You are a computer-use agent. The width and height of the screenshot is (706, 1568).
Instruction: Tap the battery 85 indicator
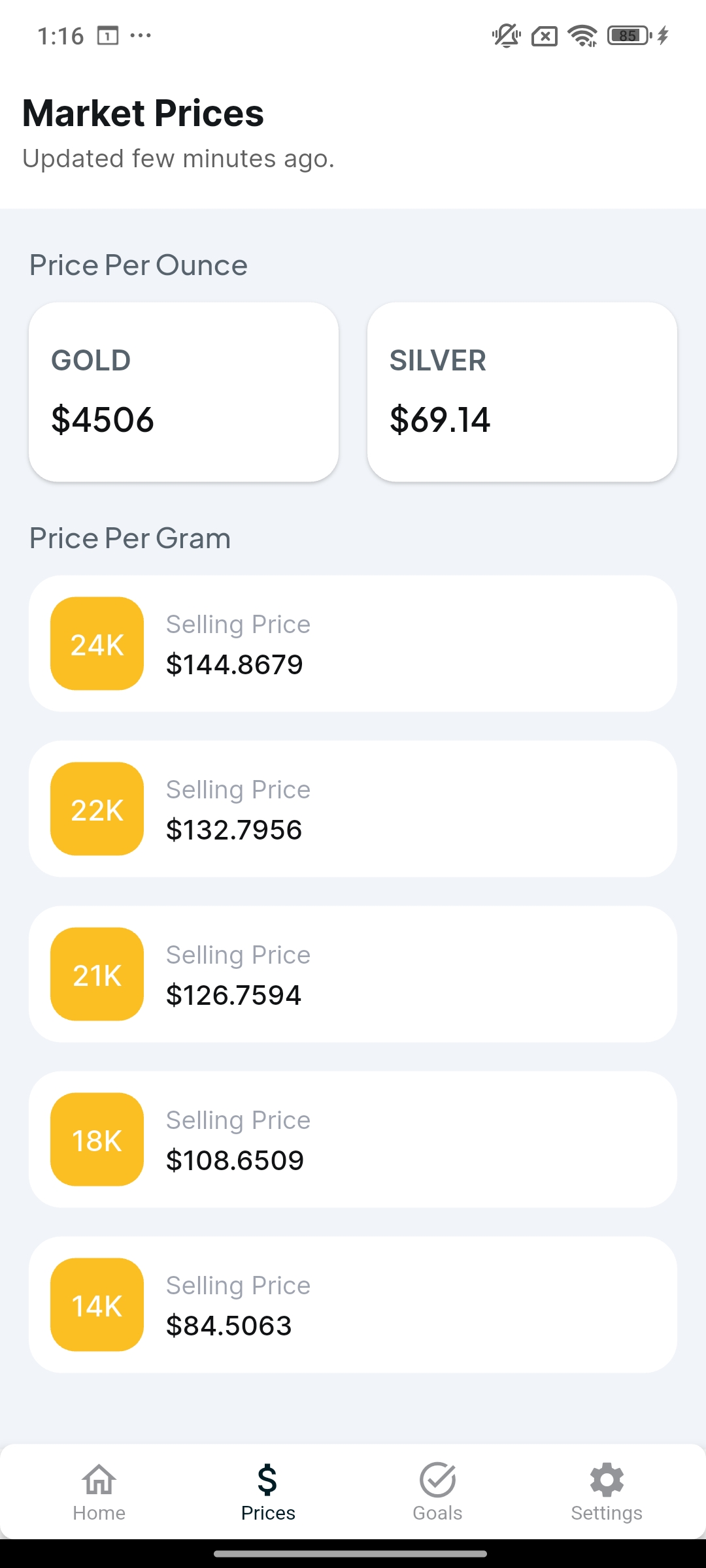click(x=629, y=35)
